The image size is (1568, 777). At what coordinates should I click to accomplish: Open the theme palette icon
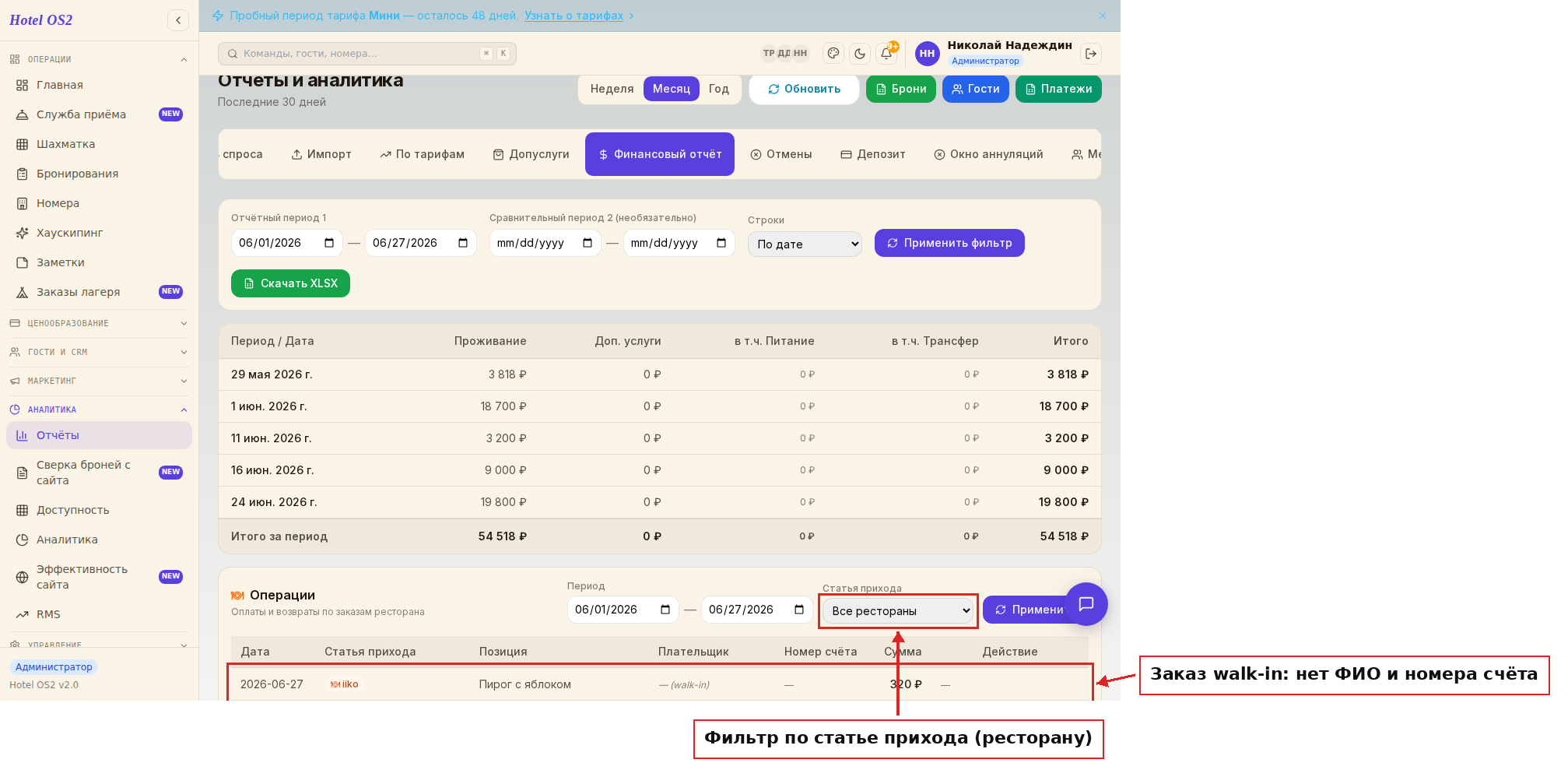click(833, 54)
